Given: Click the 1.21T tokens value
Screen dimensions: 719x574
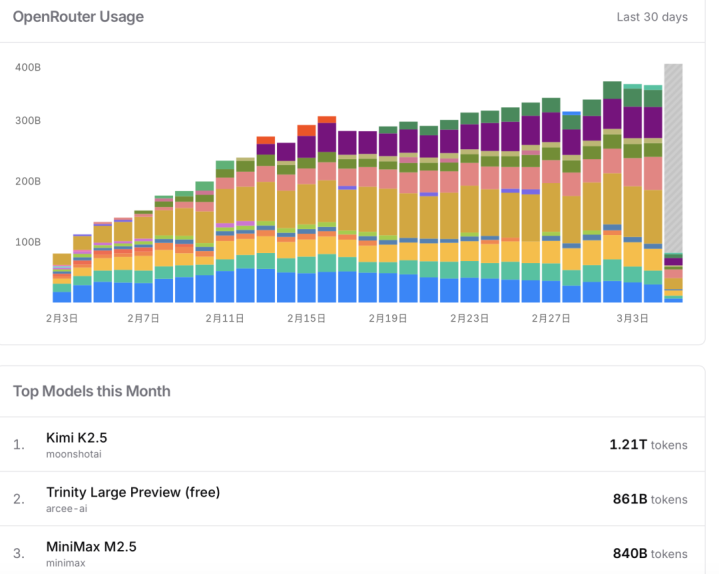Looking at the screenshot, I should click(648, 445).
